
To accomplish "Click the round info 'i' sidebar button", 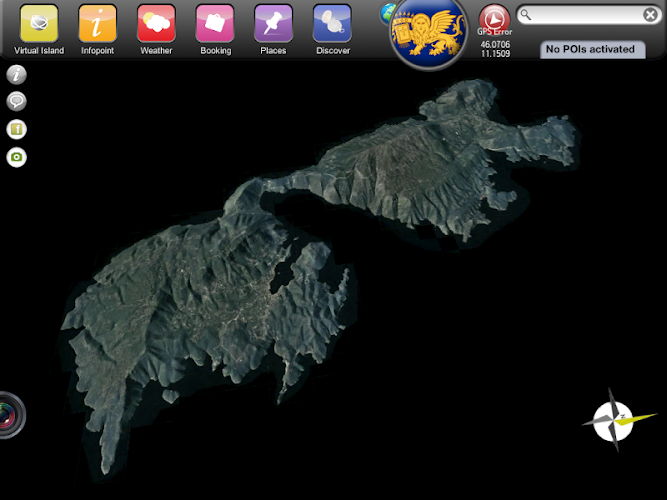I will [x=17, y=75].
